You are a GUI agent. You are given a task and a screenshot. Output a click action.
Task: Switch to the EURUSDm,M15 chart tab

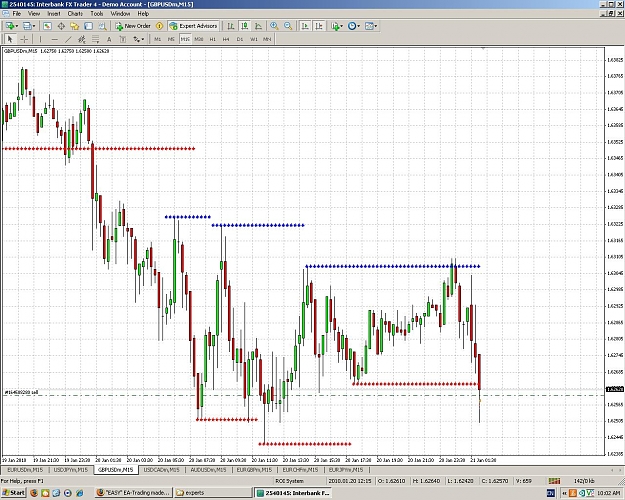tap(25, 470)
